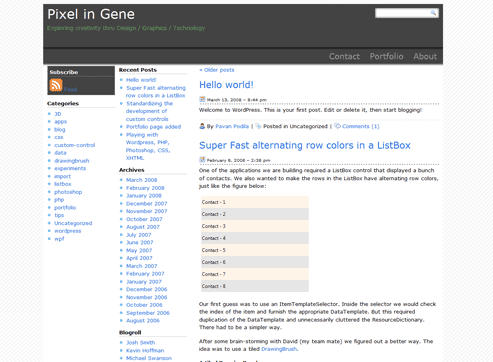Click the author icon before Pavan Podila
Viewport: 493px width, 362px height.
[202, 126]
